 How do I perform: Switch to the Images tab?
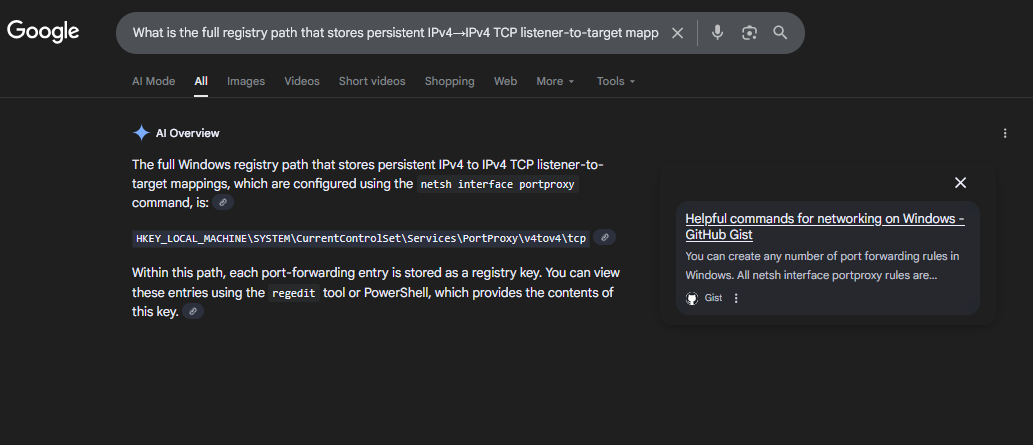click(x=246, y=81)
